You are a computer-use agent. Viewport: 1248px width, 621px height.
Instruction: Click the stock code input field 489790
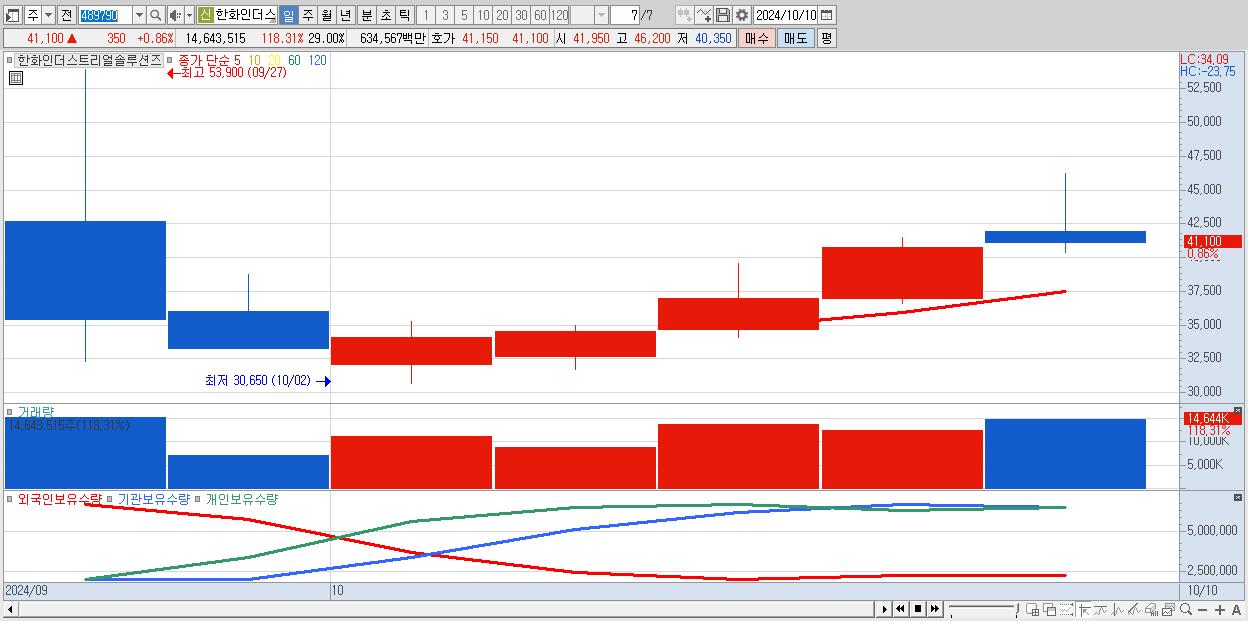tap(105, 15)
